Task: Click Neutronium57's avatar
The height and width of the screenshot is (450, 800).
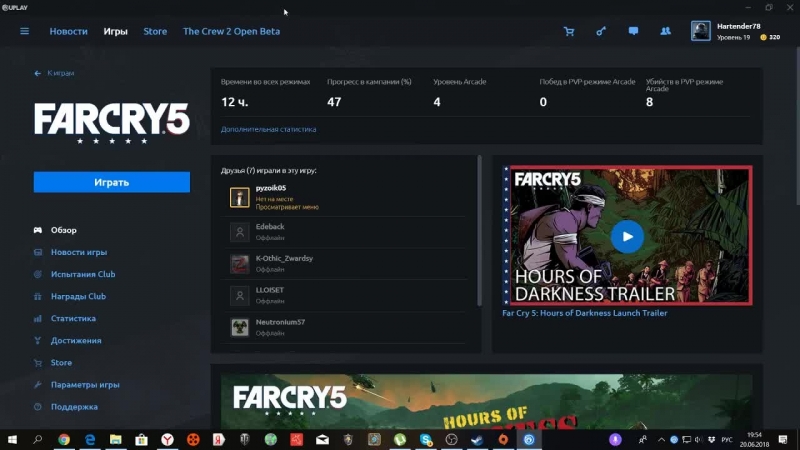Action: click(x=239, y=327)
